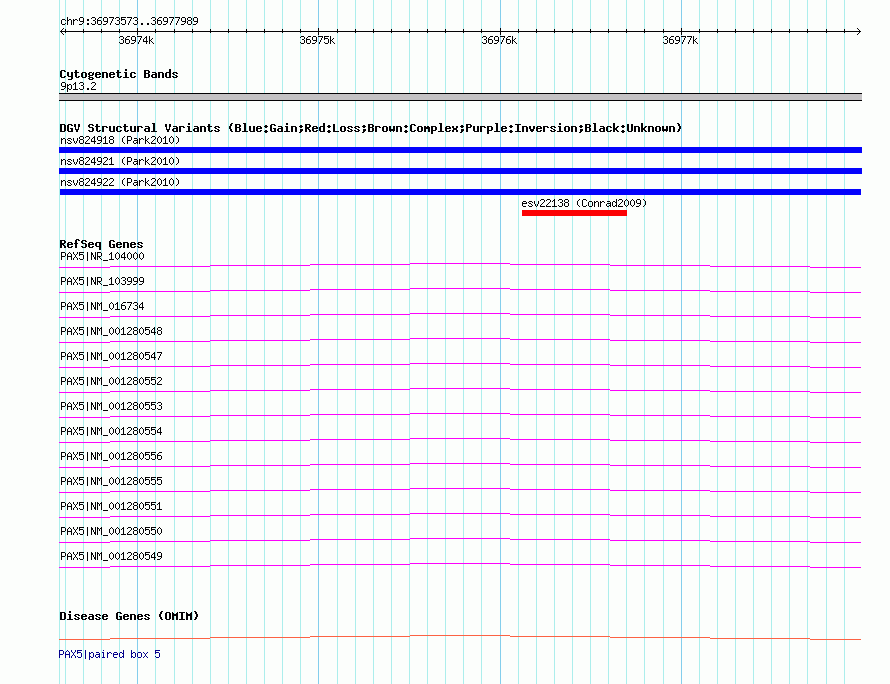Click the right arrowhead of the ruler
This screenshot has width=890, height=684.
click(x=858, y=31)
